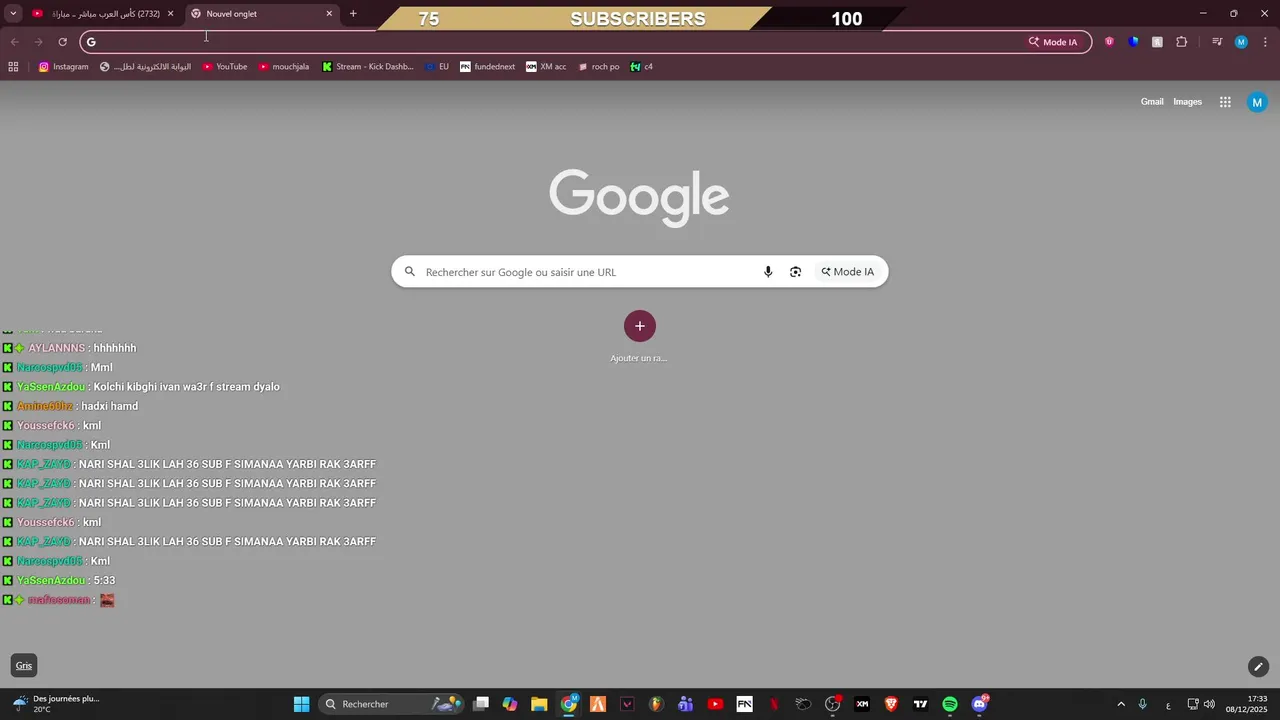Open the YouTube bookmark
This screenshot has height=720, width=1280.
point(225,67)
